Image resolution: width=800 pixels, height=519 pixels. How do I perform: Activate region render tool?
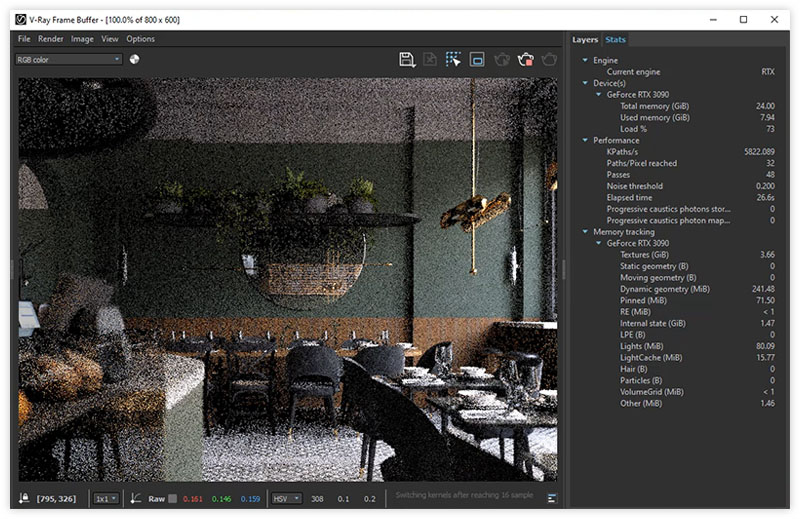click(x=477, y=60)
